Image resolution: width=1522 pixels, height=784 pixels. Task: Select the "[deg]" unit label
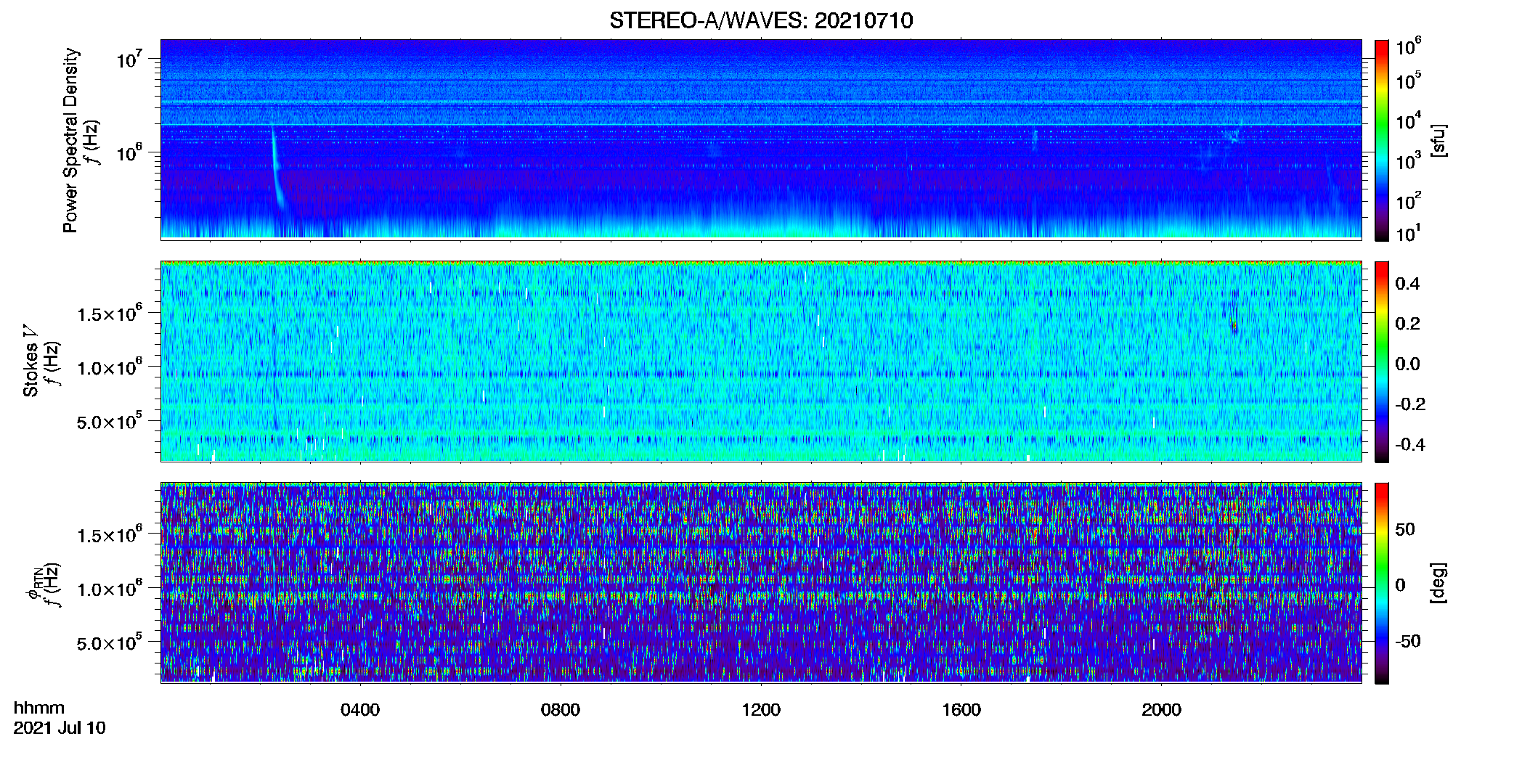coord(1438,583)
